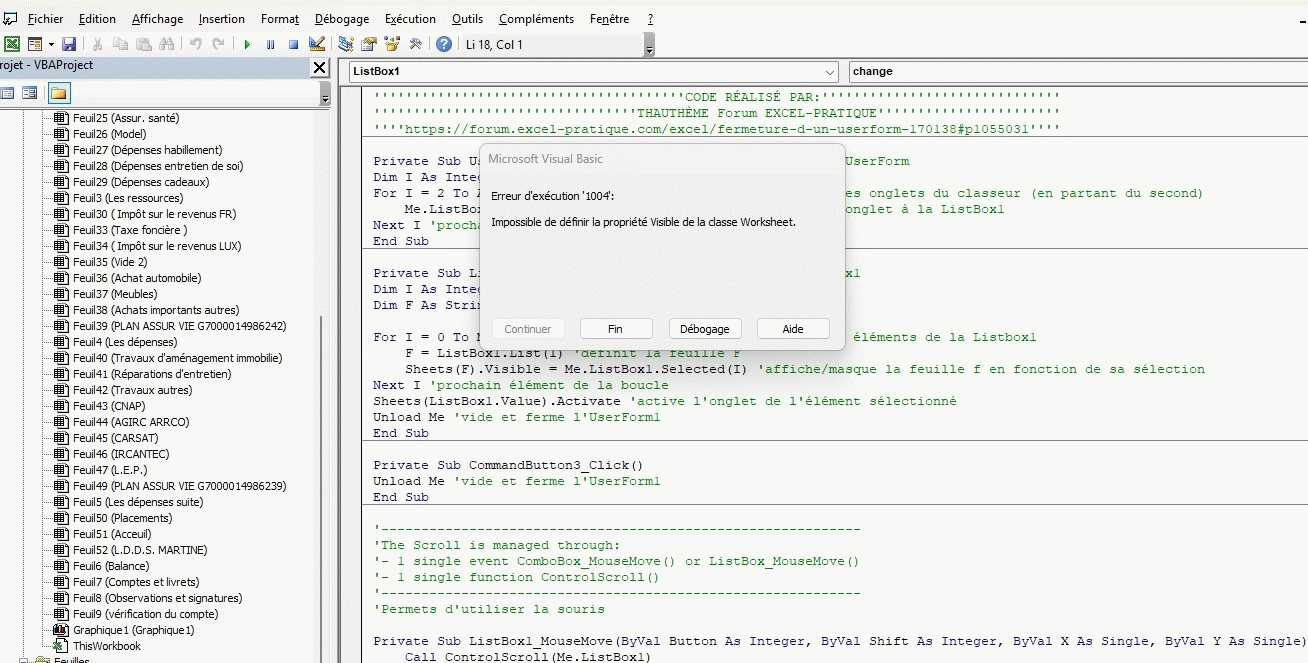Click the View Code icon in project panel
The height and width of the screenshot is (663, 1308).
coord(7,93)
